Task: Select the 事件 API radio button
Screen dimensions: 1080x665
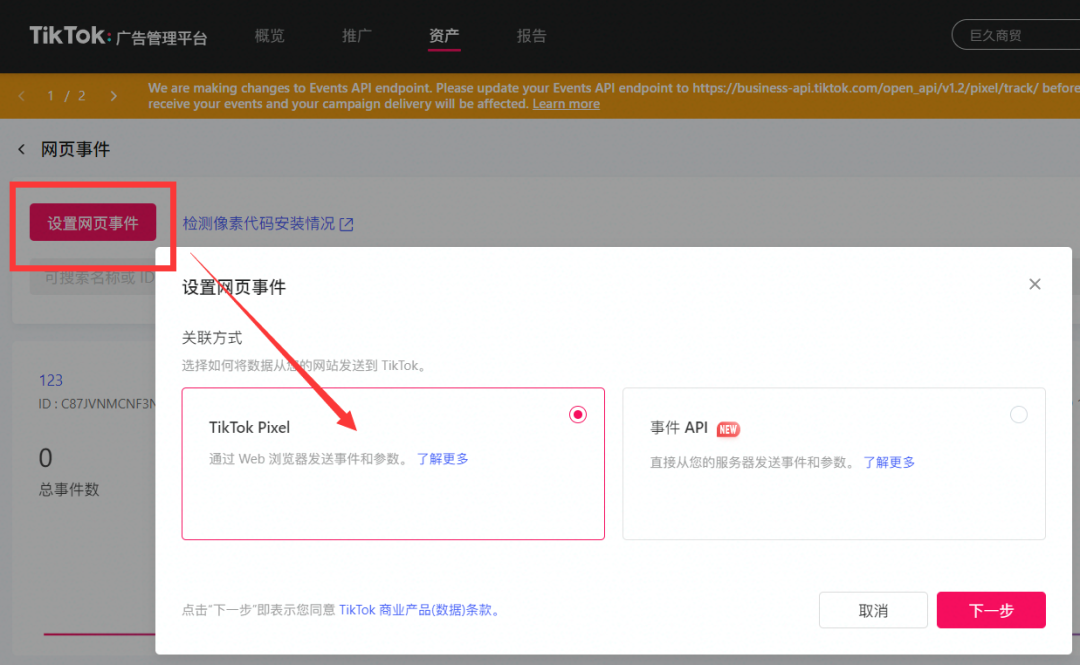Action: pyautogui.click(x=1019, y=414)
